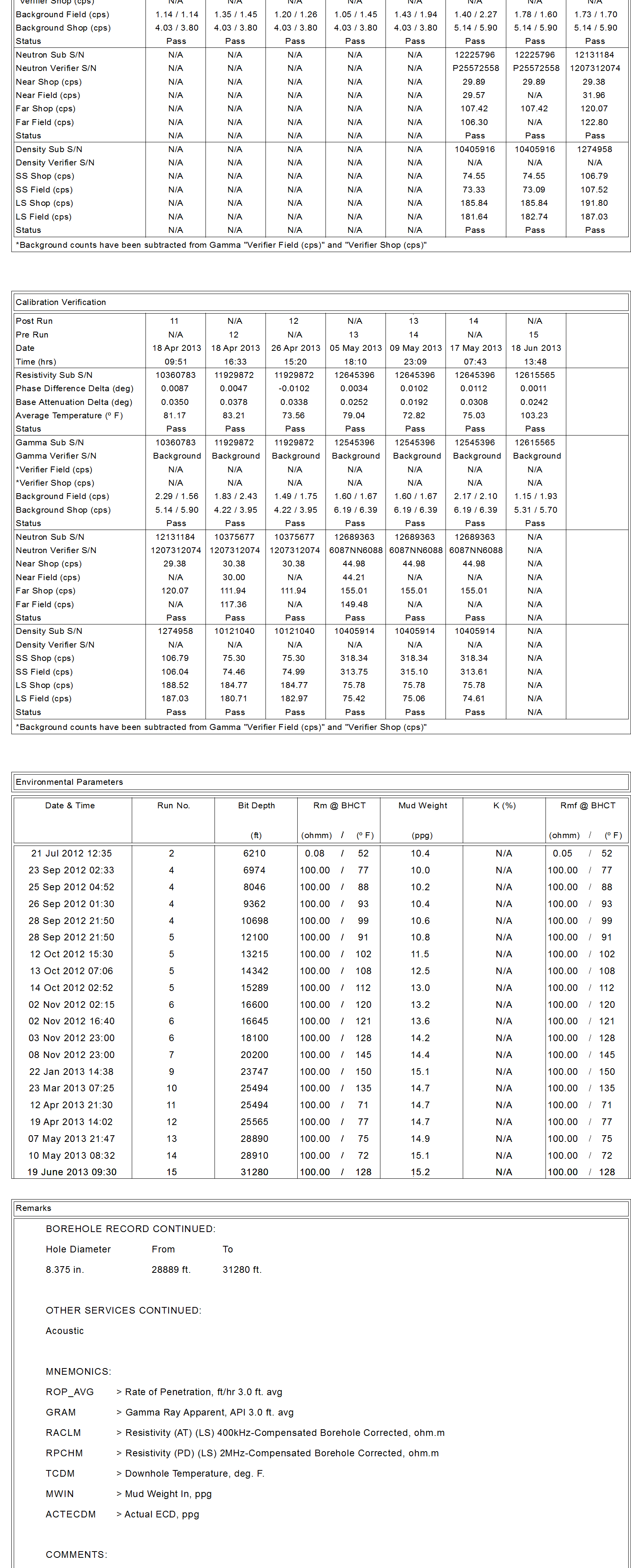Select the '19 June 2013 09:30' date entry
Image resolution: width=631 pixels, height=1568 pixels.
click(x=72, y=1172)
